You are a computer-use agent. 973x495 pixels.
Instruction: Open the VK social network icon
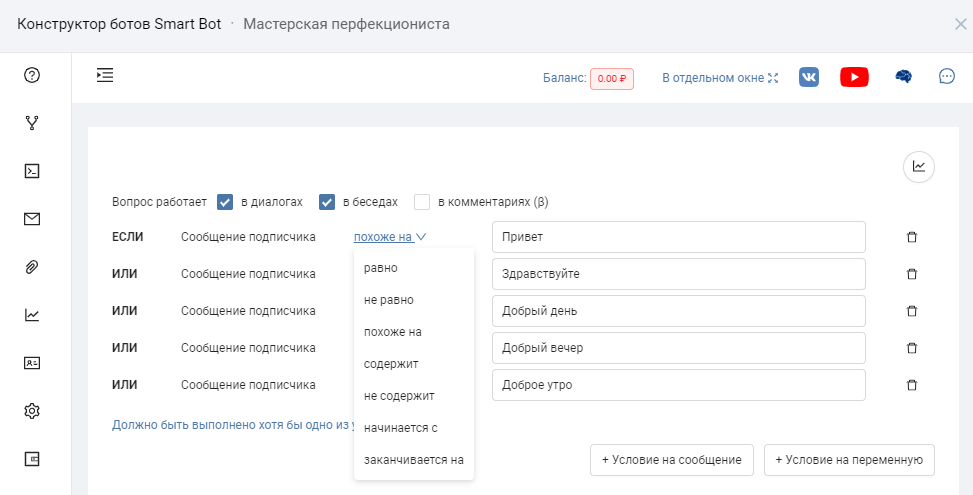[809, 77]
